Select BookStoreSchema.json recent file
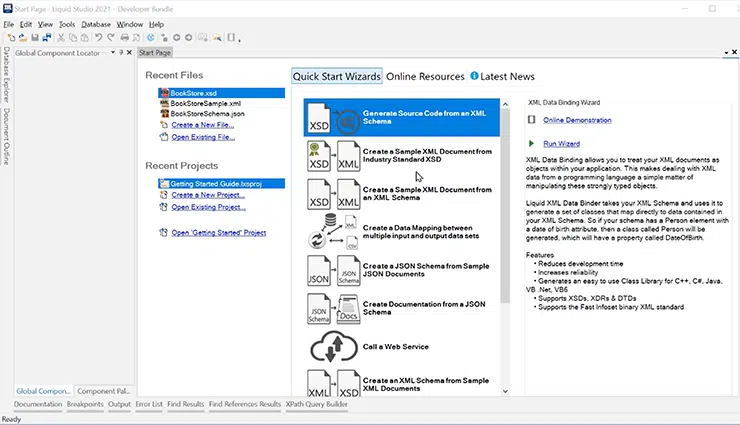740x425 pixels. pyautogui.click(x=207, y=114)
